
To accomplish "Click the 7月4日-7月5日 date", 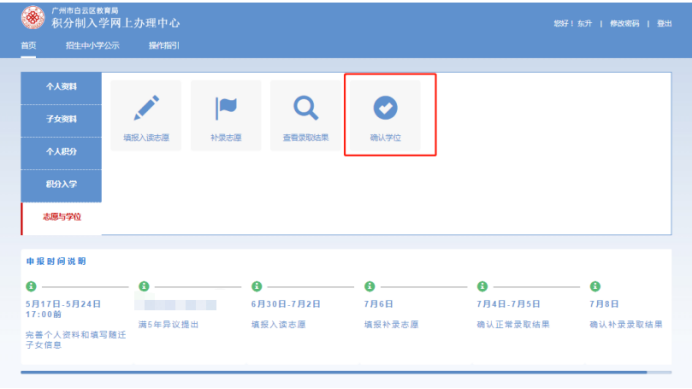I will pyautogui.click(x=508, y=304).
